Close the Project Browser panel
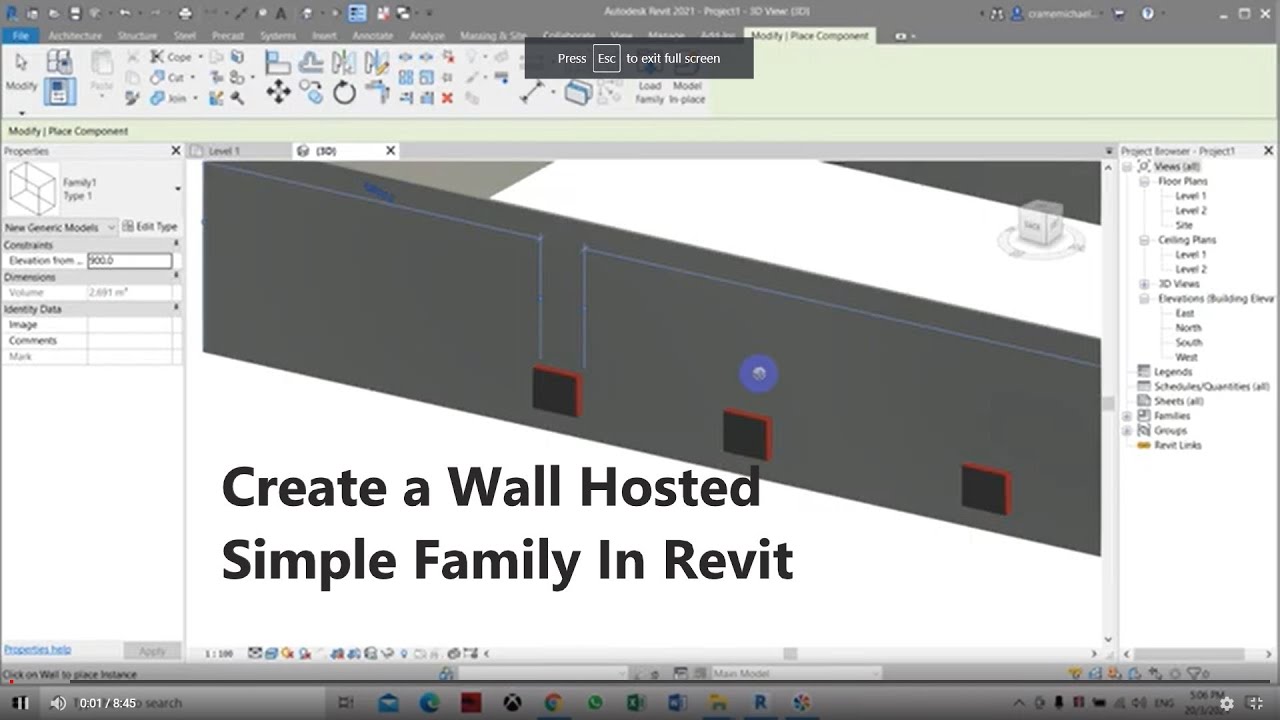The width and height of the screenshot is (1280, 720). pos(1268,151)
